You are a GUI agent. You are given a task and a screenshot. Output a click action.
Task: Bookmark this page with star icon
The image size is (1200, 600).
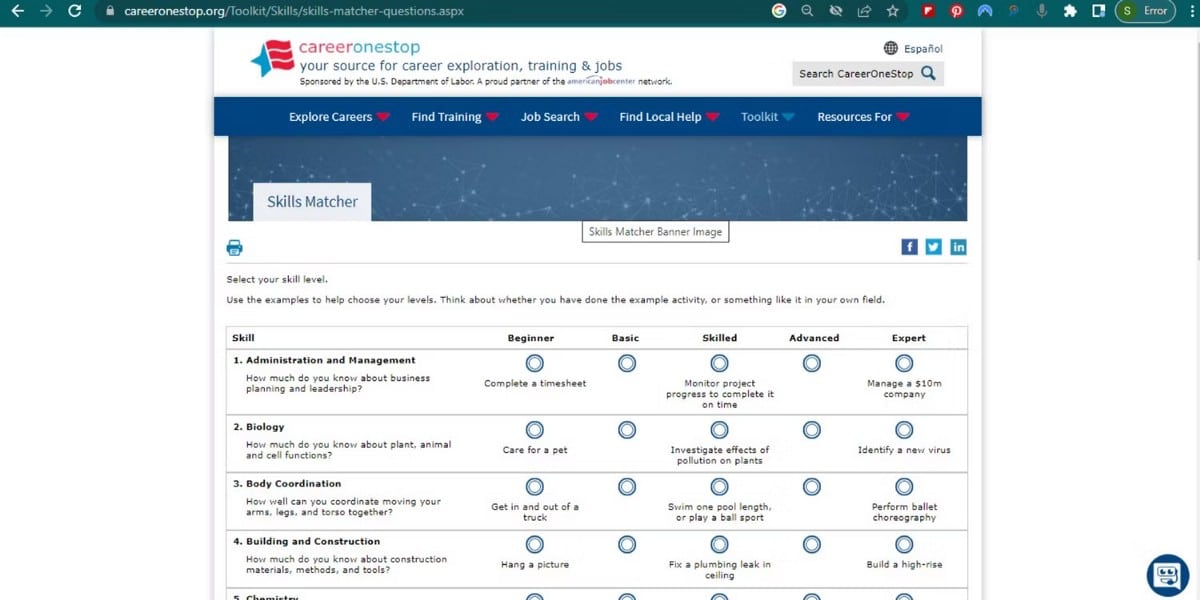(893, 11)
